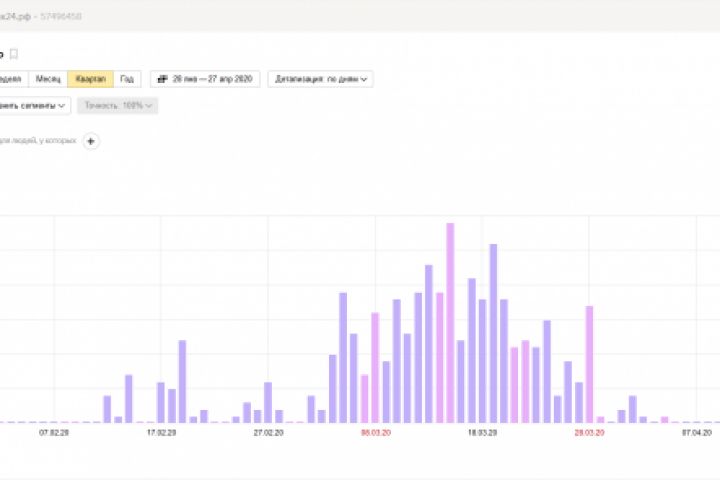
Task: Click the 07.04.20 axis date label
Action: tap(697, 433)
